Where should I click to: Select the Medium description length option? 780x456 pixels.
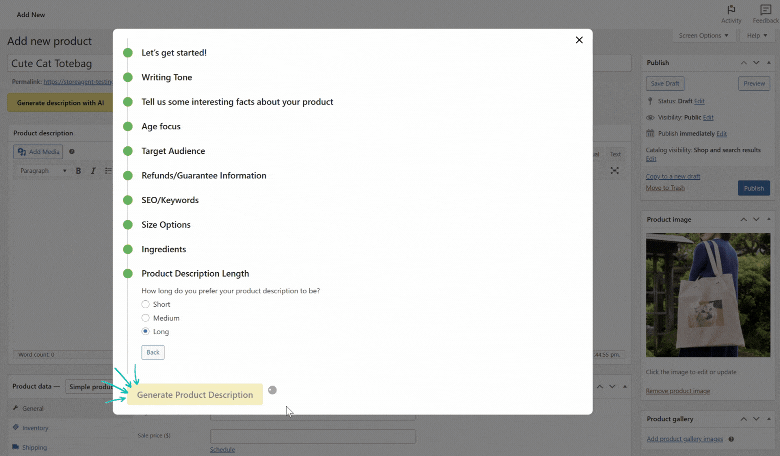point(145,318)
